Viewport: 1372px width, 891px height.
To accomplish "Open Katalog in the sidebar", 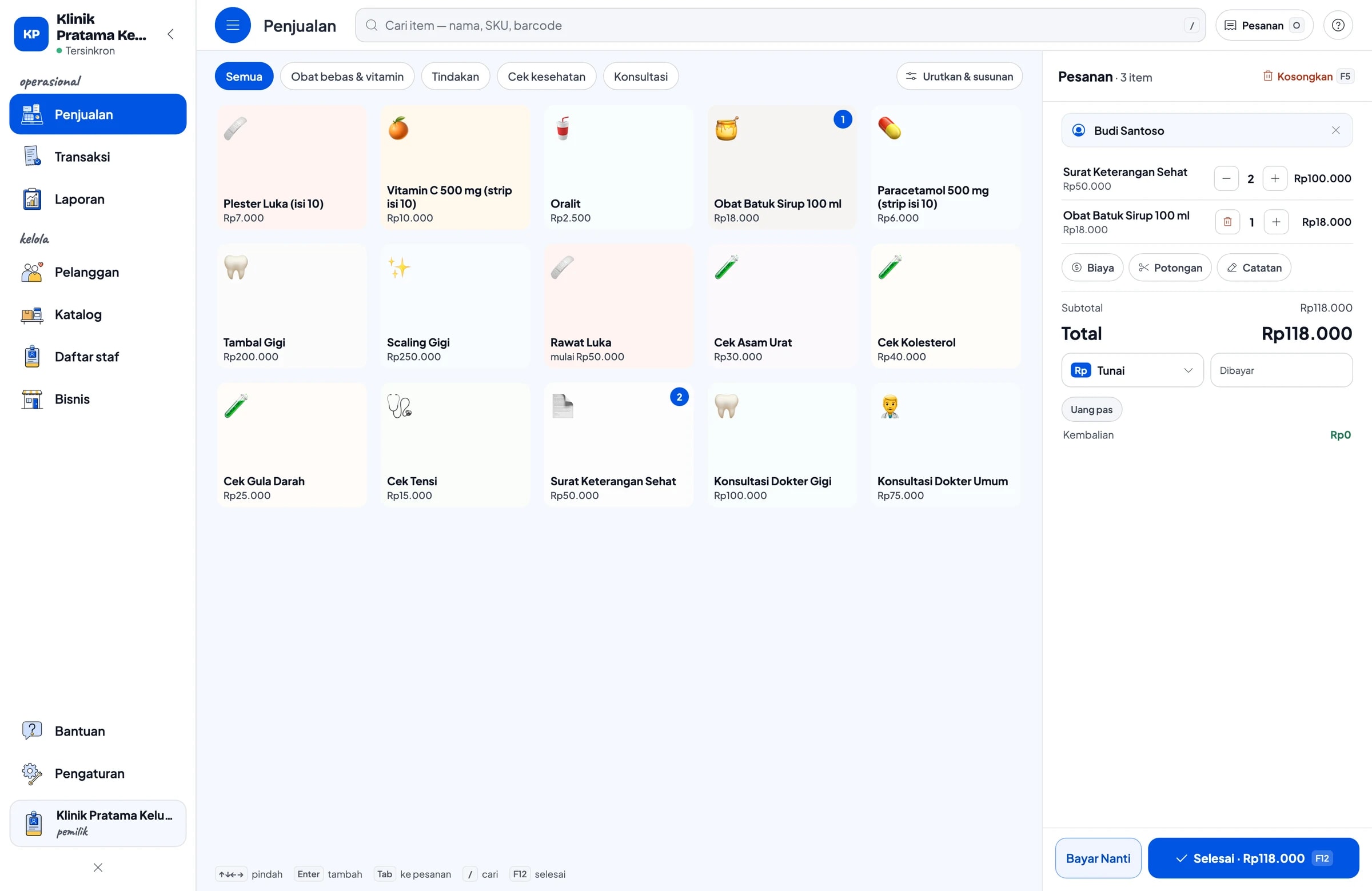I will (x=98, y=315).
